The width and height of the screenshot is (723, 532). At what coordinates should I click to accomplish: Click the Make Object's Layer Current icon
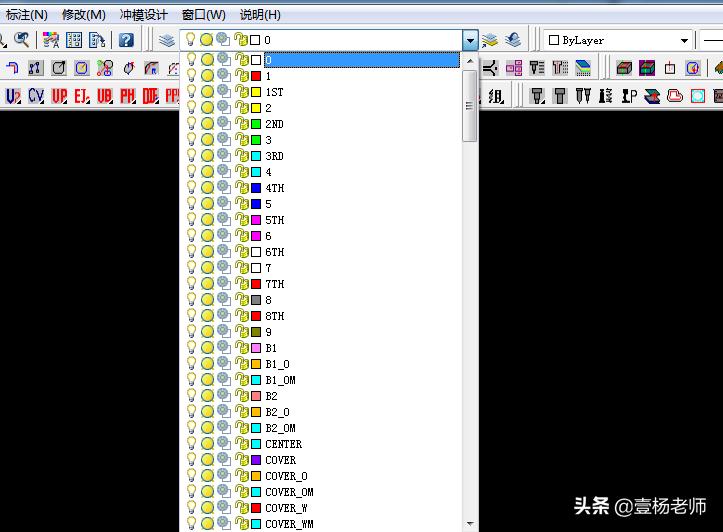[x=490, y=41]
